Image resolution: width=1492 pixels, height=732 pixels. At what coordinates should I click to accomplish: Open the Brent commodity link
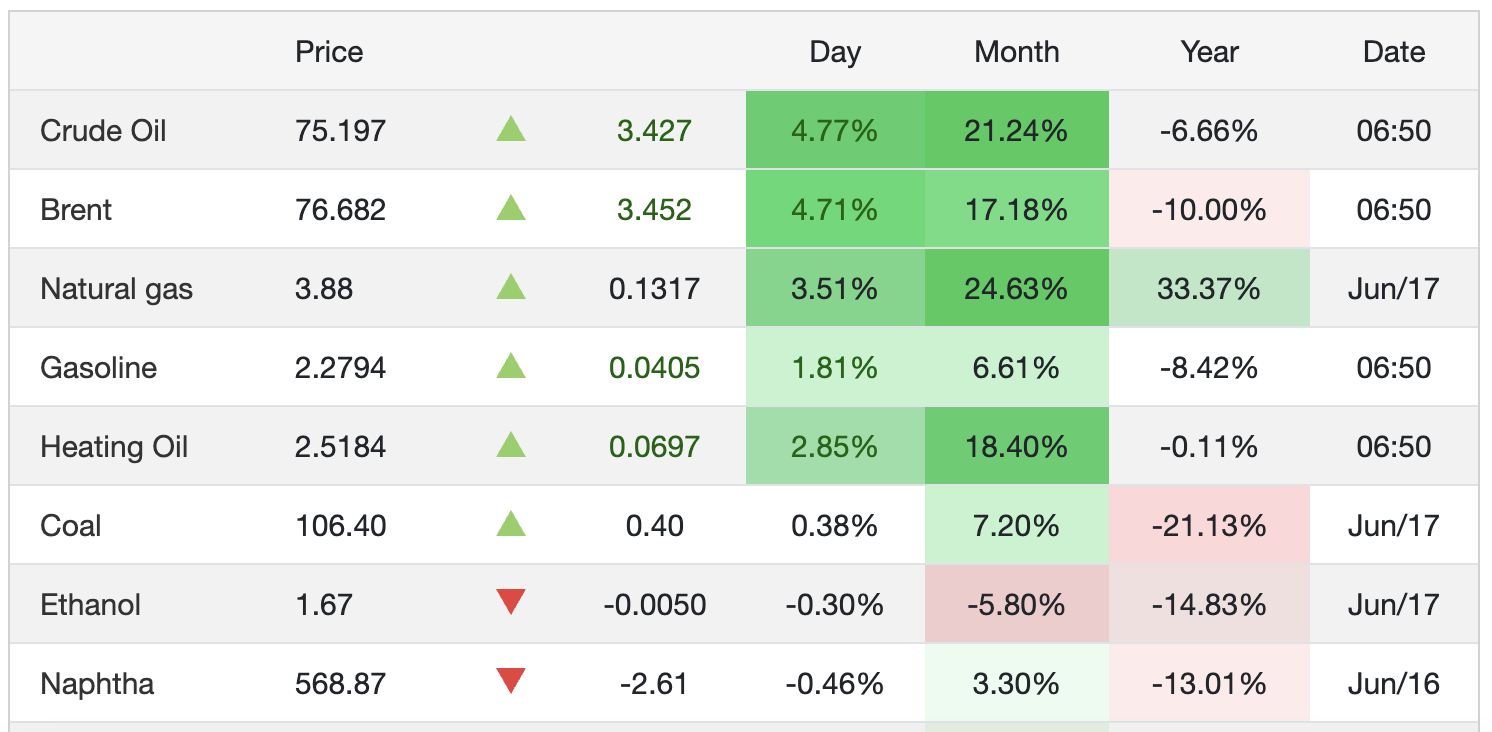(76, 210)
